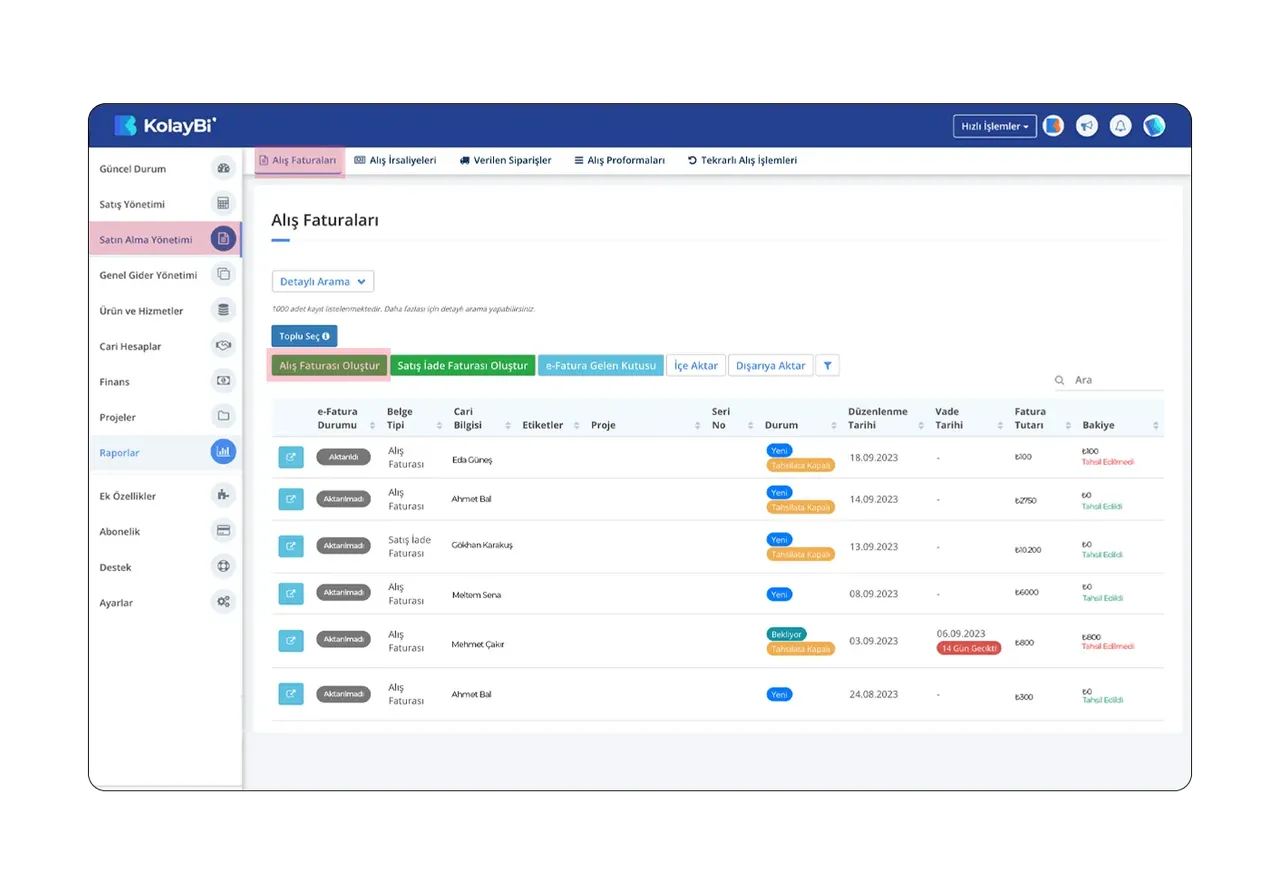Viewport: 1280px width, 870px height.
Task: Open the user profile avatar in header
Action: point(1154,126)
